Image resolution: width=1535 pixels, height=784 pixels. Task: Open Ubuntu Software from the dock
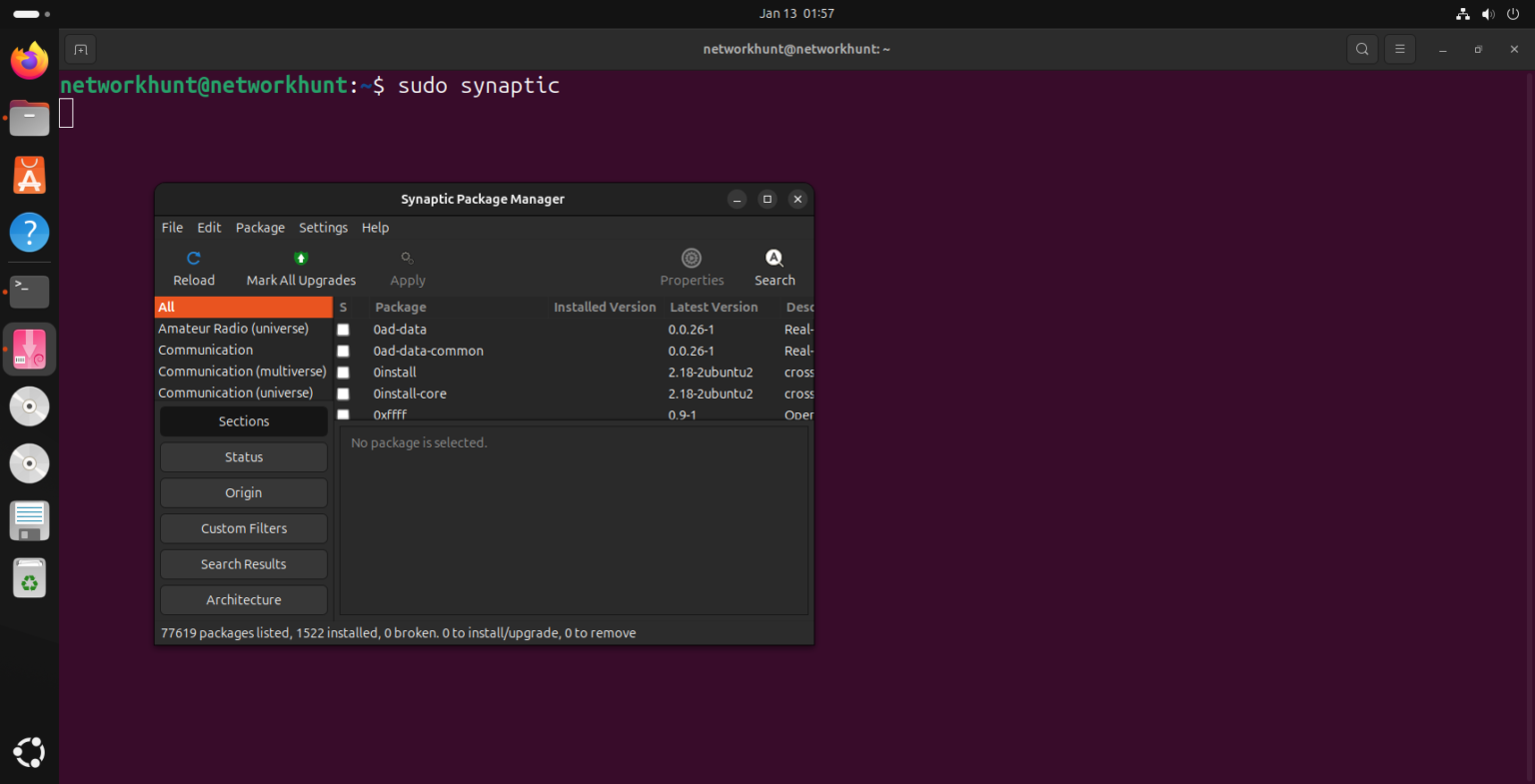tap(29, 174)
